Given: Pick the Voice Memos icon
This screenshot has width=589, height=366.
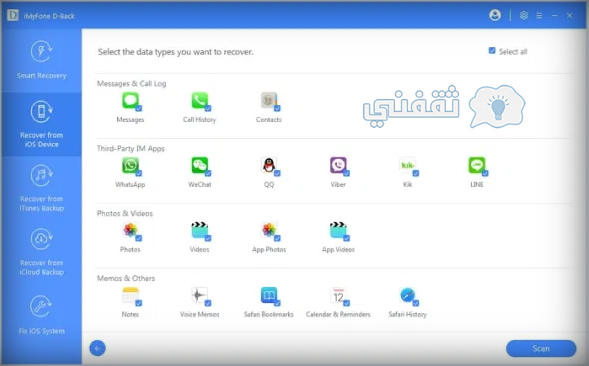Looking at the screenshot, I should [199, 295].
